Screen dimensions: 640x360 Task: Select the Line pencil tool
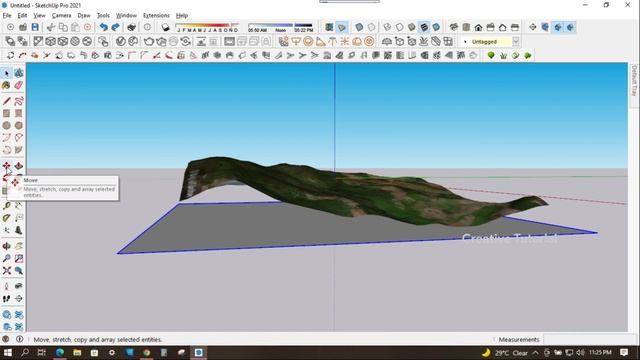point(7,101)
